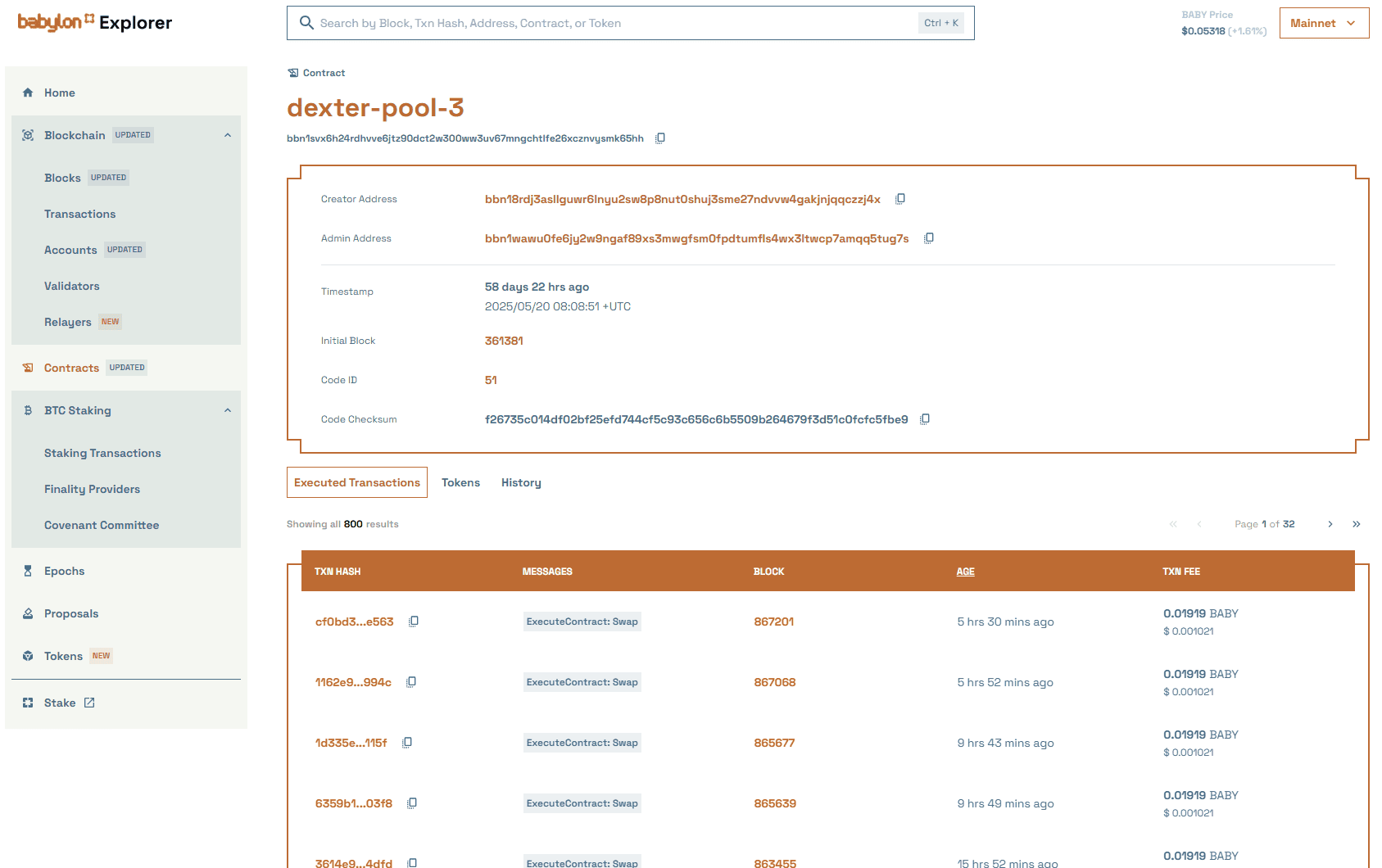Image resolution: width=1382 pixels, height=868 pixels.
Task: Copy the contract address below dexter-pool-3
Action: pos(660,138)
